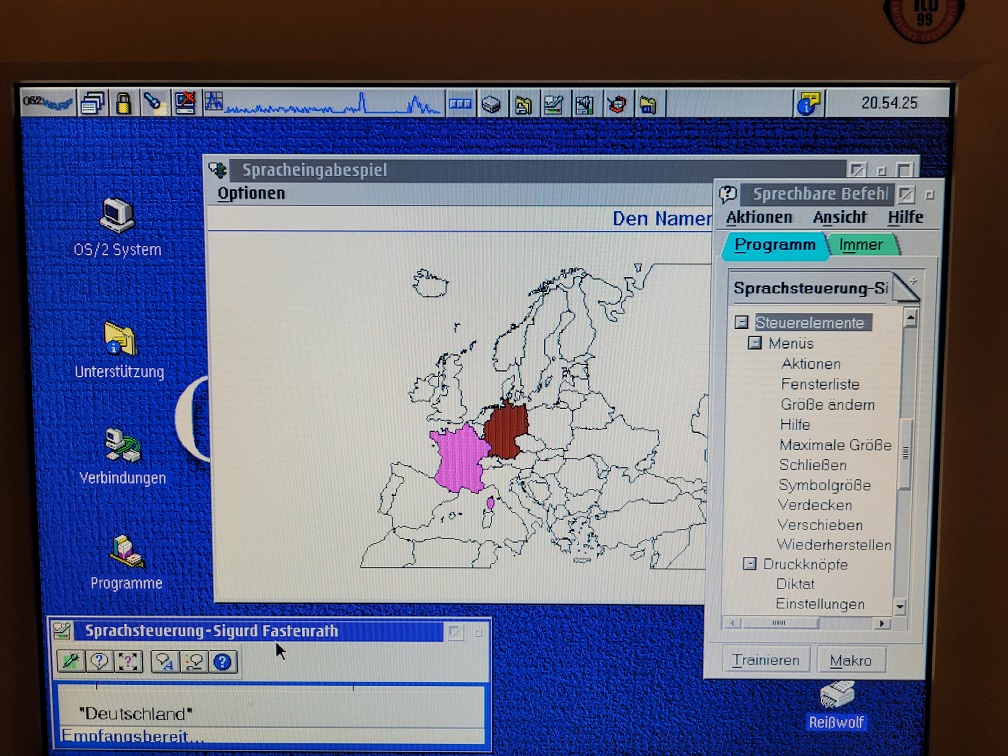1008x756 pixels.
Task: Collapse the Steuerelemente tree node
Action: tap(741, 321)
